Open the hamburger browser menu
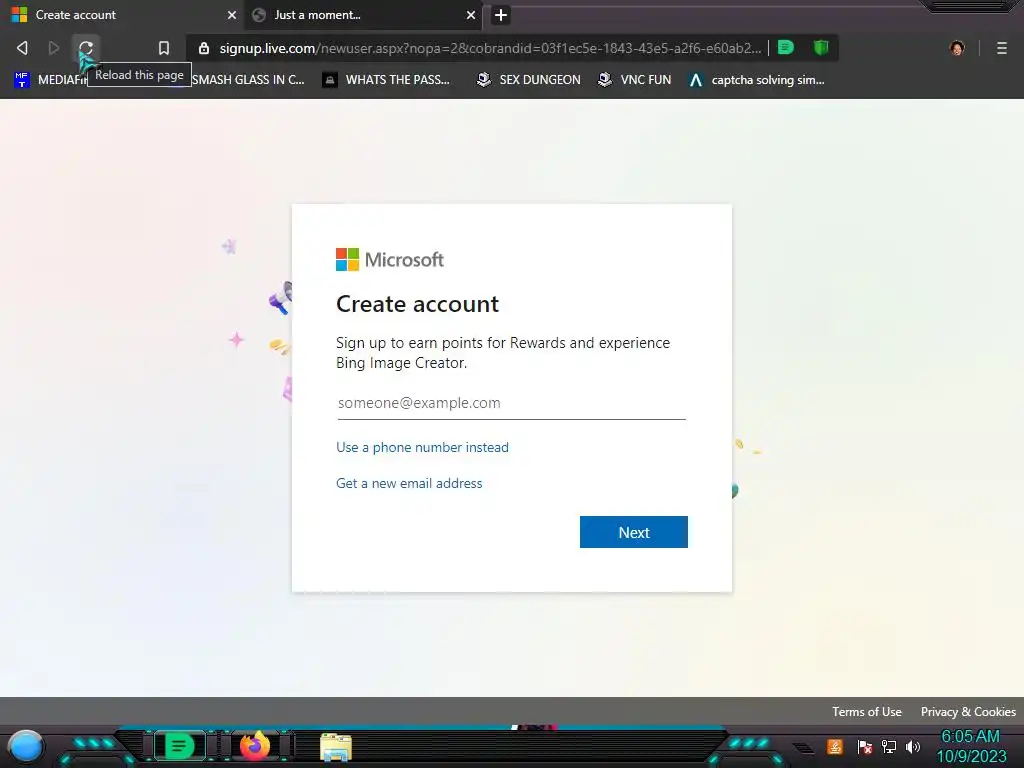The width and height of the screenshot is (1024, 768). click(1001, 48)
